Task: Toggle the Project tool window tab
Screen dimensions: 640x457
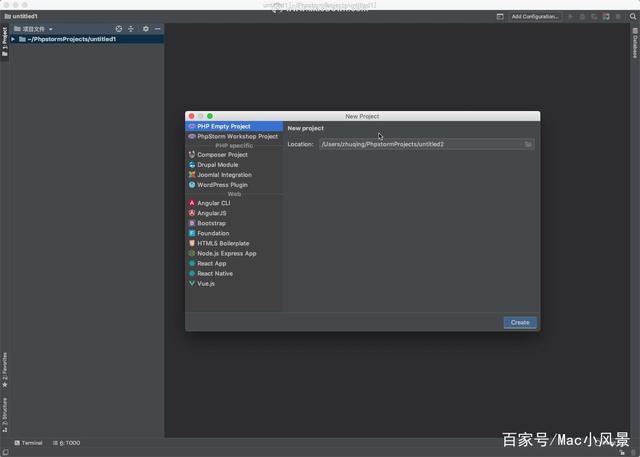Action: pyautogui.click(x=4, y=42)
